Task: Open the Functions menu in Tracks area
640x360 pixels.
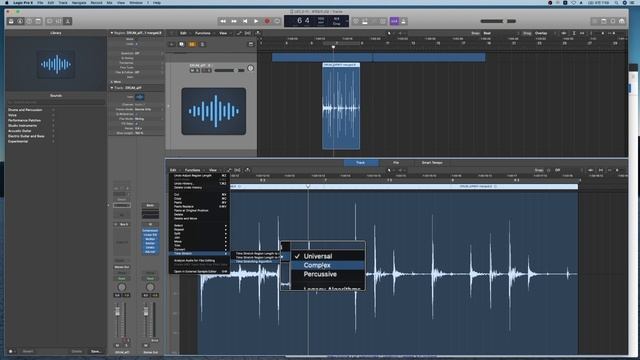Action: pos(202,33)
